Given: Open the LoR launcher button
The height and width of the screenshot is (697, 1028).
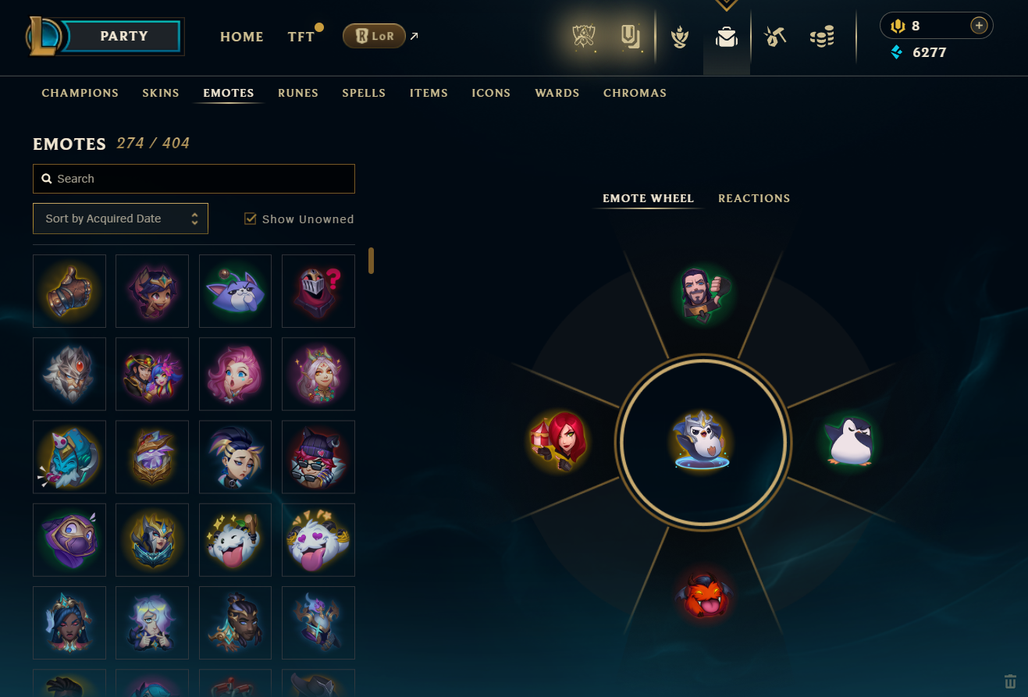Looking at the screenshot, I should pyautogui.click(x=374, y=36).
